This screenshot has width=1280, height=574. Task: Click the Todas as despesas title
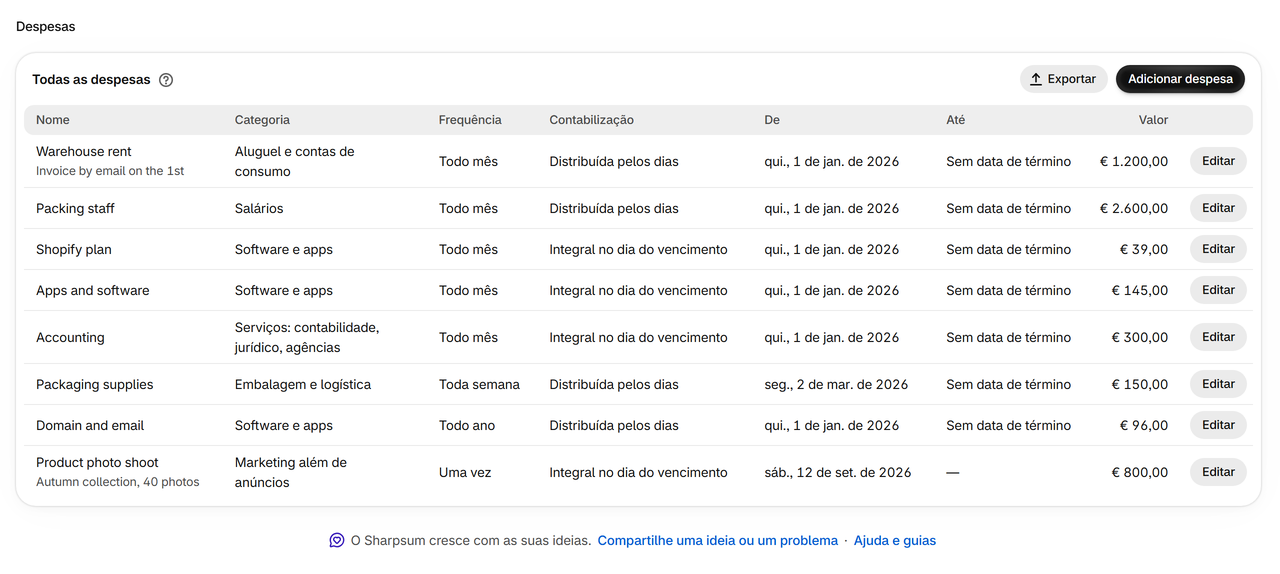tap(91, 79)
